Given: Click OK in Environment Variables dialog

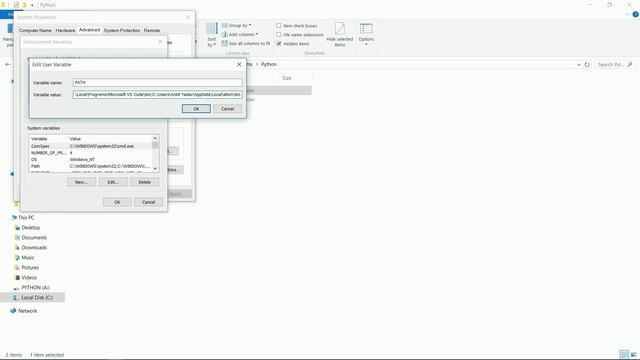Looking at the screenshot, I should [x=117, y=202].
